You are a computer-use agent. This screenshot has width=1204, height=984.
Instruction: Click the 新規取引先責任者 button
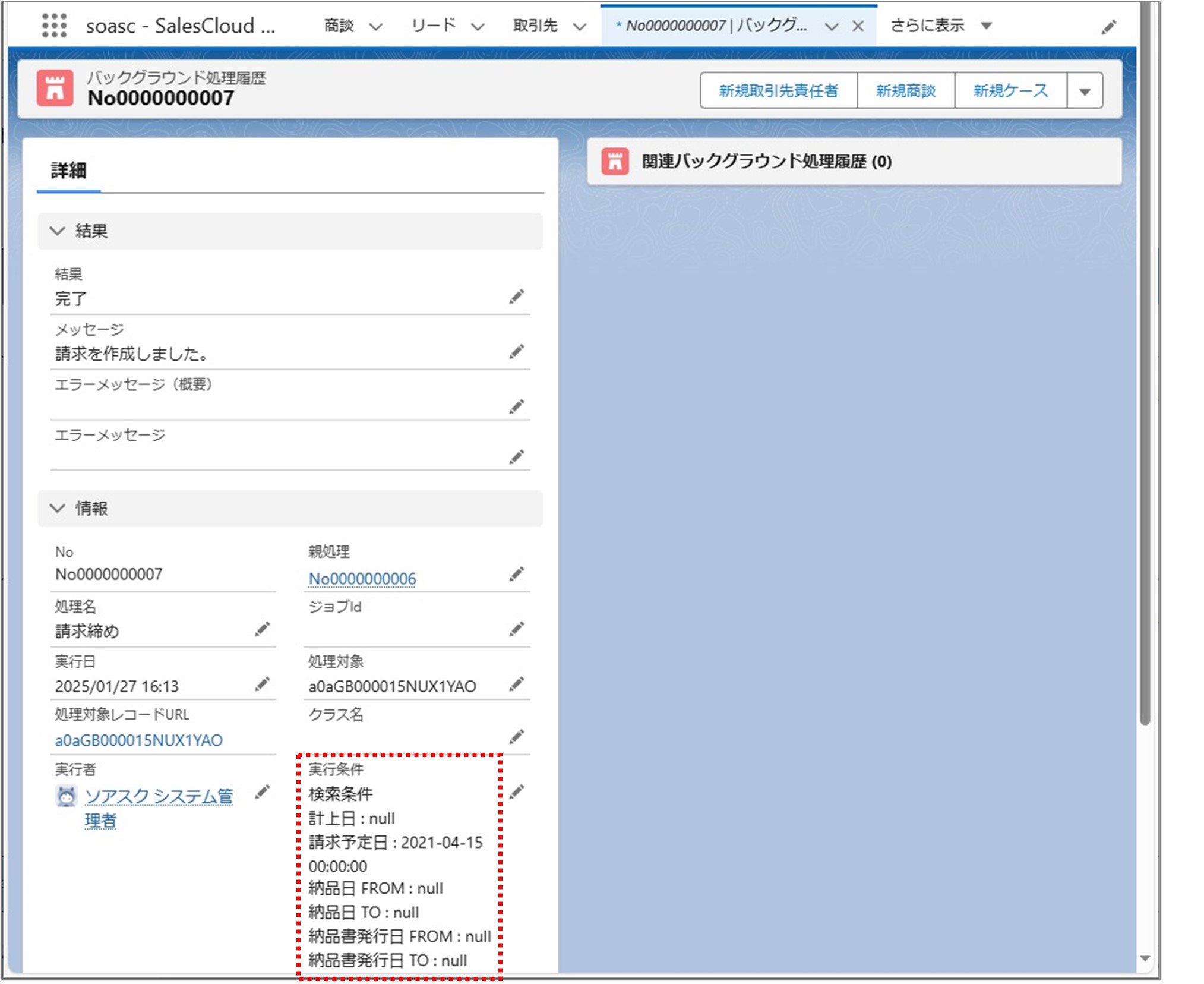pyautogui.click(x=779, y=91)
